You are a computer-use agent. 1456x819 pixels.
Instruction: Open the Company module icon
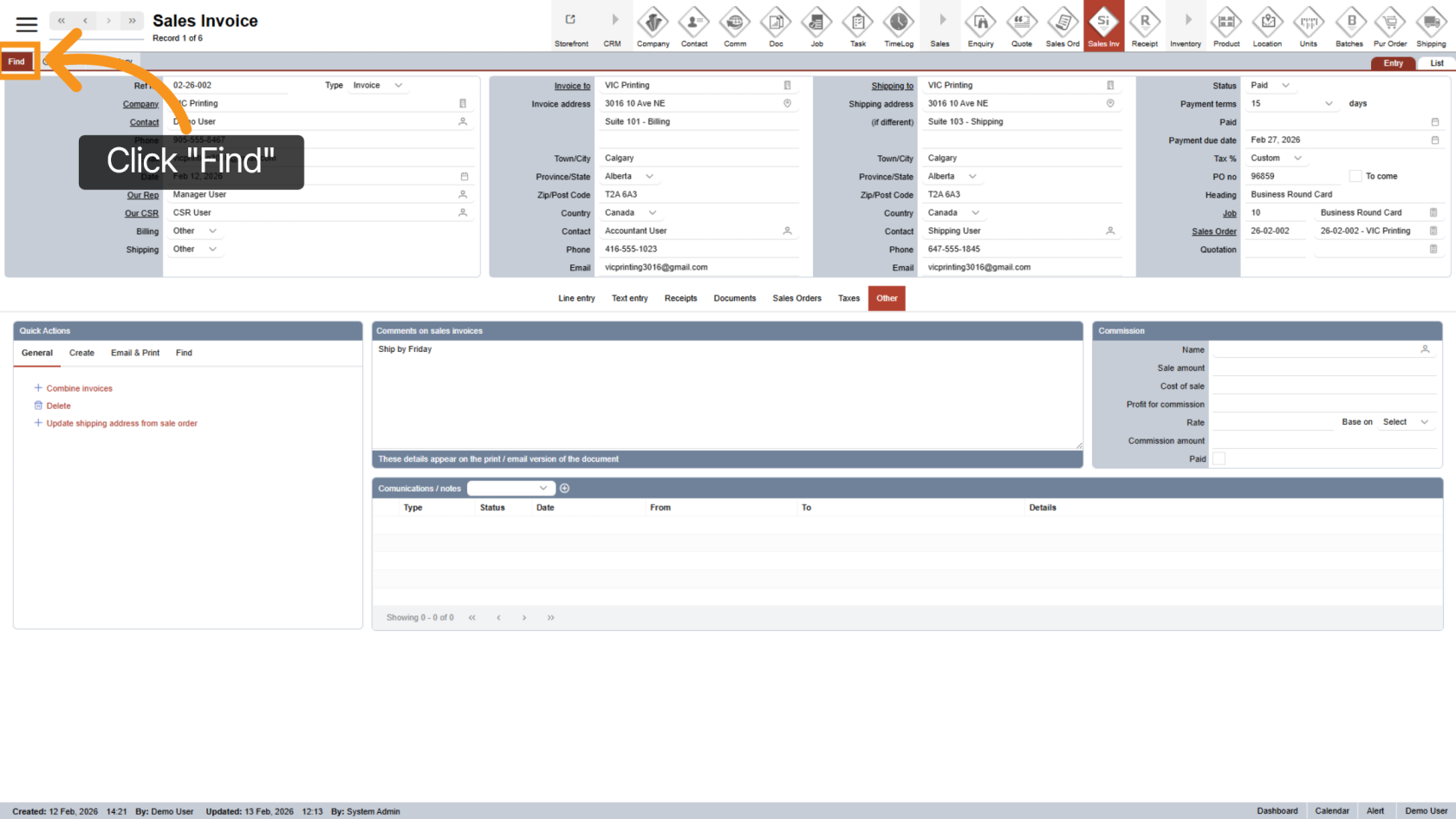click(x=653, y=24)
